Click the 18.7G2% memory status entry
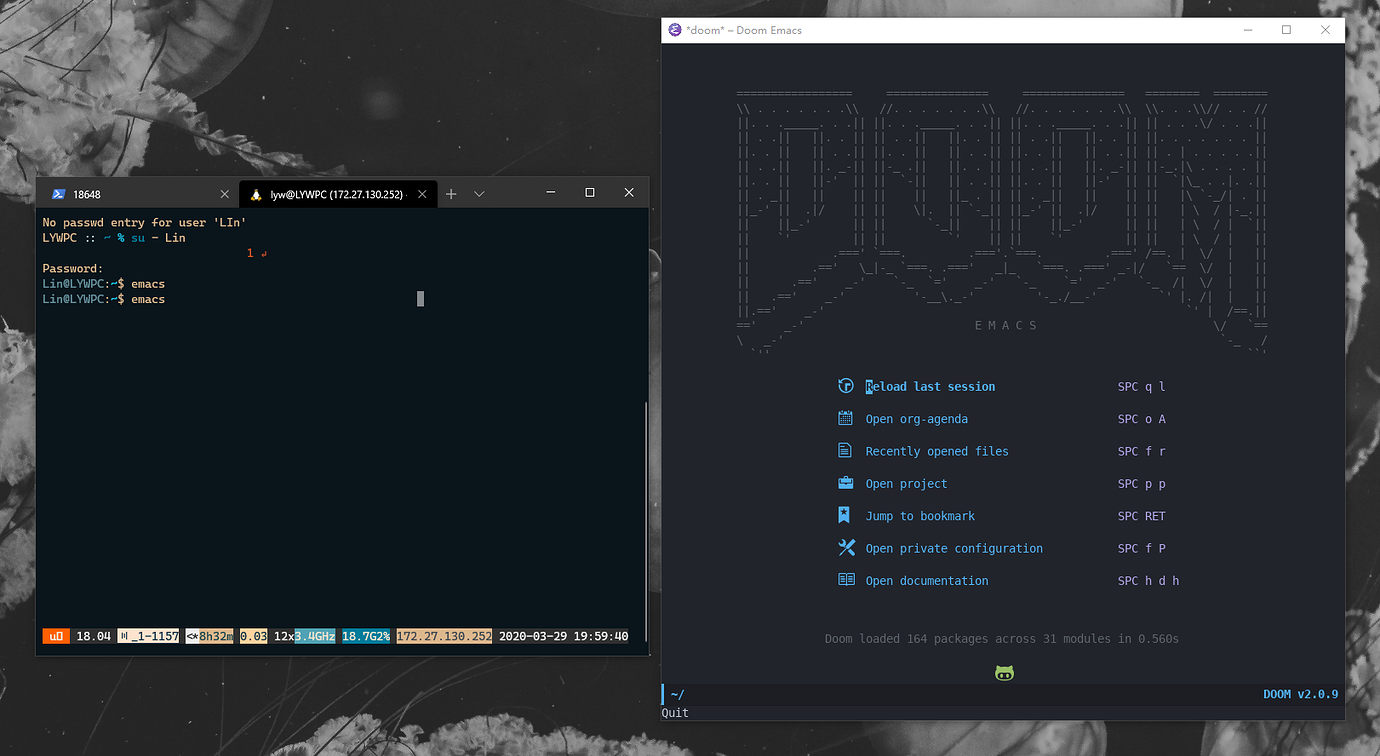Viewport: 1380px width, 756px height. [x=366, y=636]
